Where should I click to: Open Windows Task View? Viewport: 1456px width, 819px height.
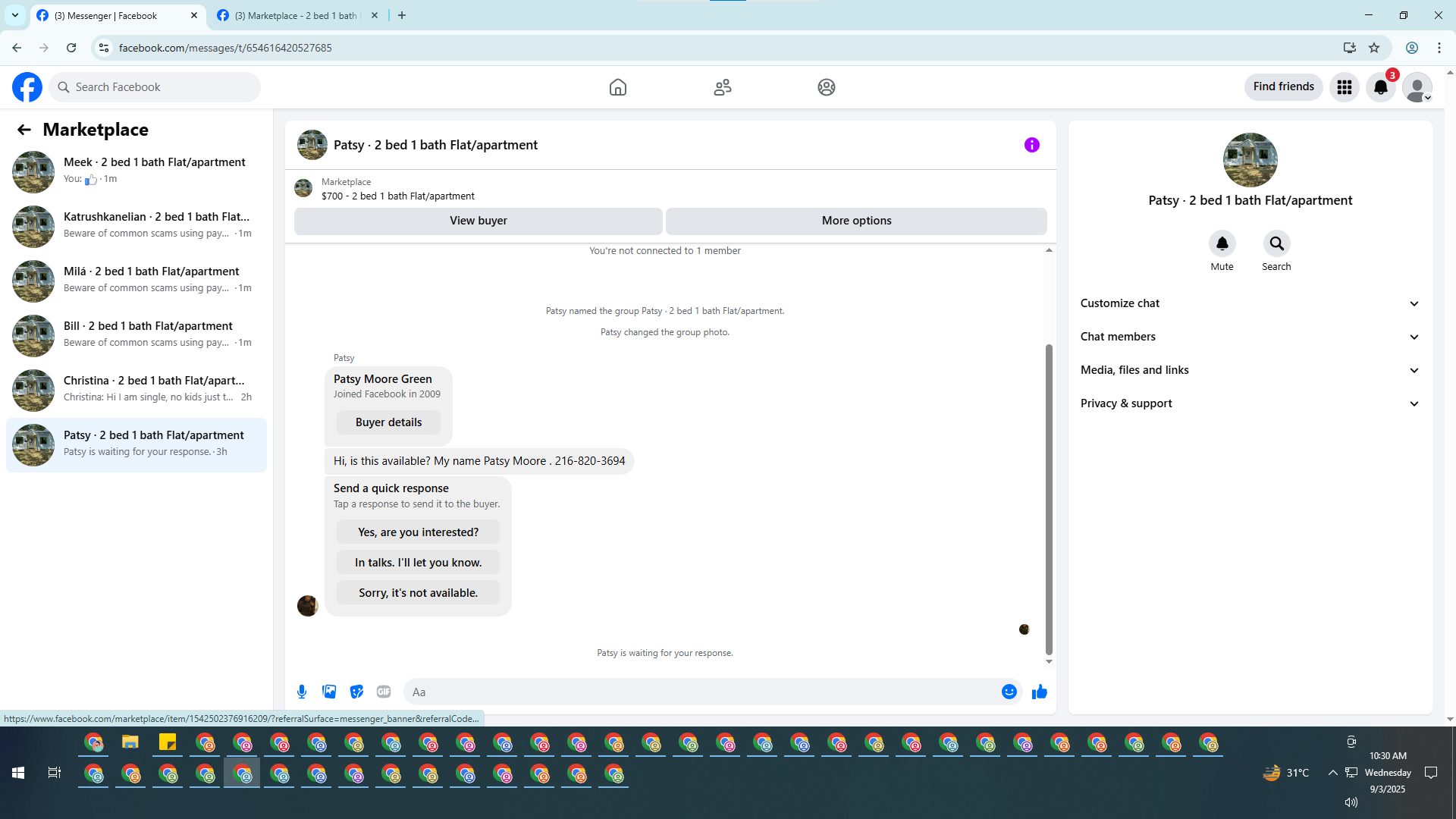55,773
